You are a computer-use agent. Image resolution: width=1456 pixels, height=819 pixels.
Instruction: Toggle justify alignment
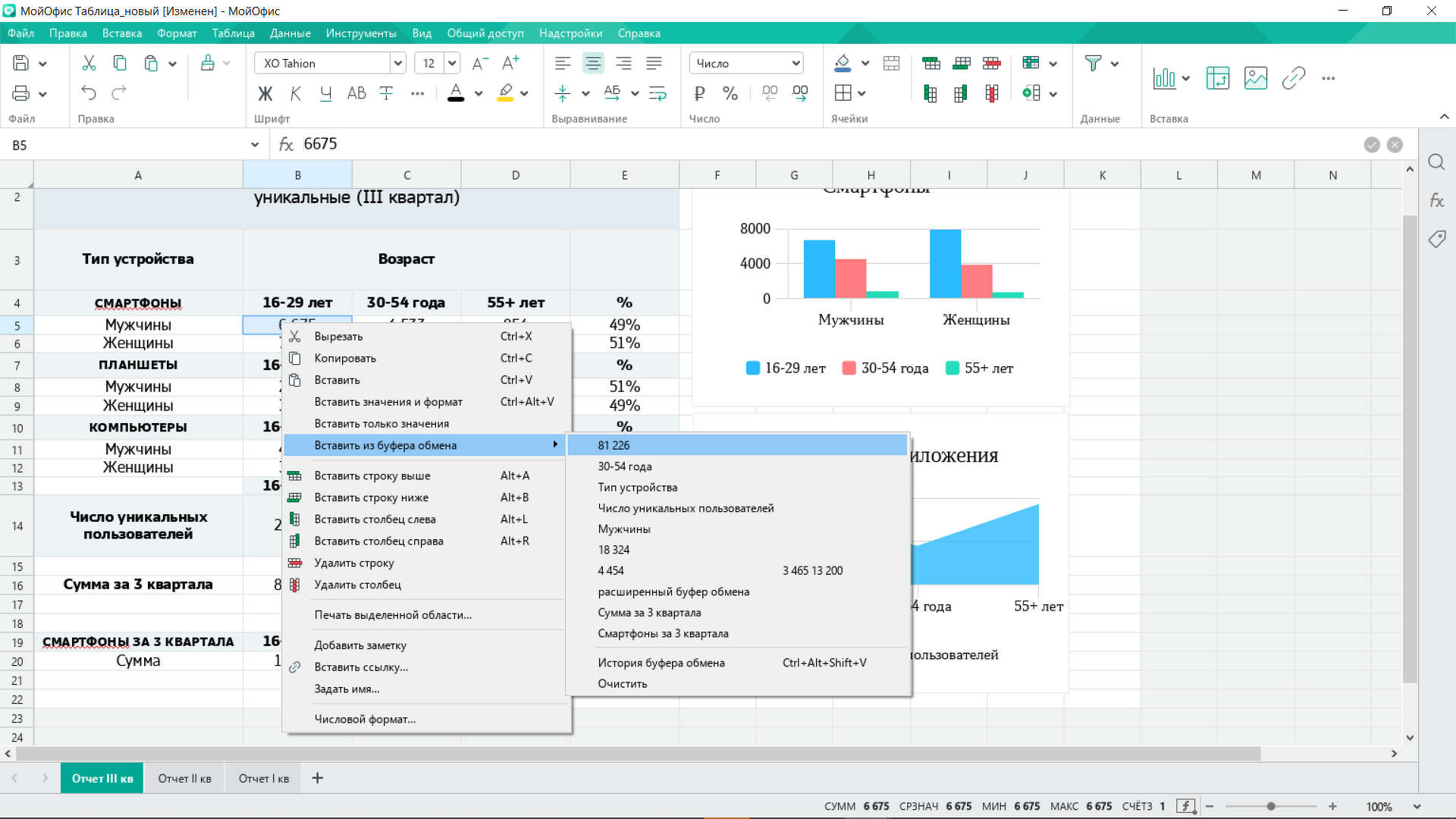(x=654, y=64)
